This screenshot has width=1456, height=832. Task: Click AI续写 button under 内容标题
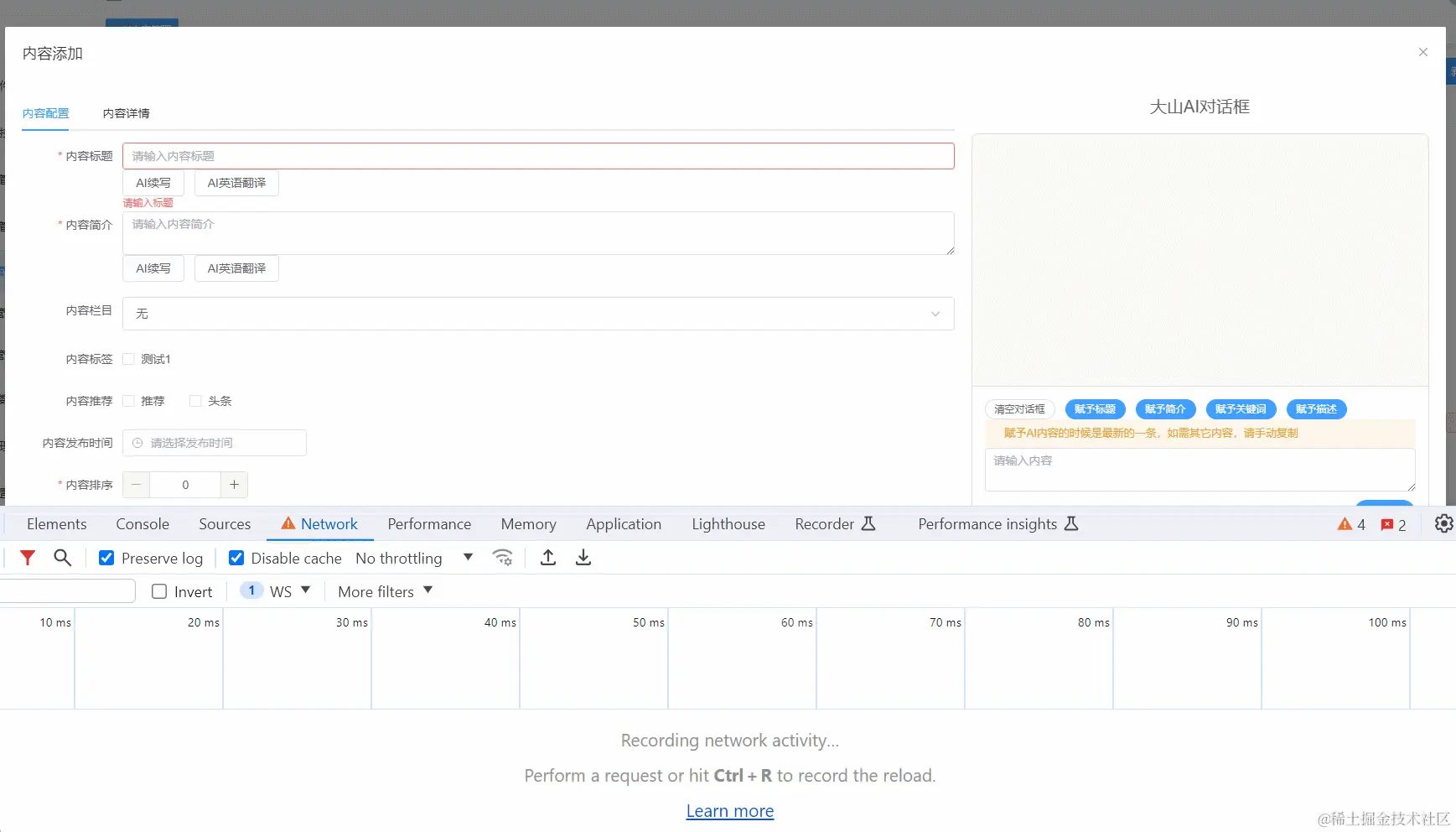click(153, 183)
